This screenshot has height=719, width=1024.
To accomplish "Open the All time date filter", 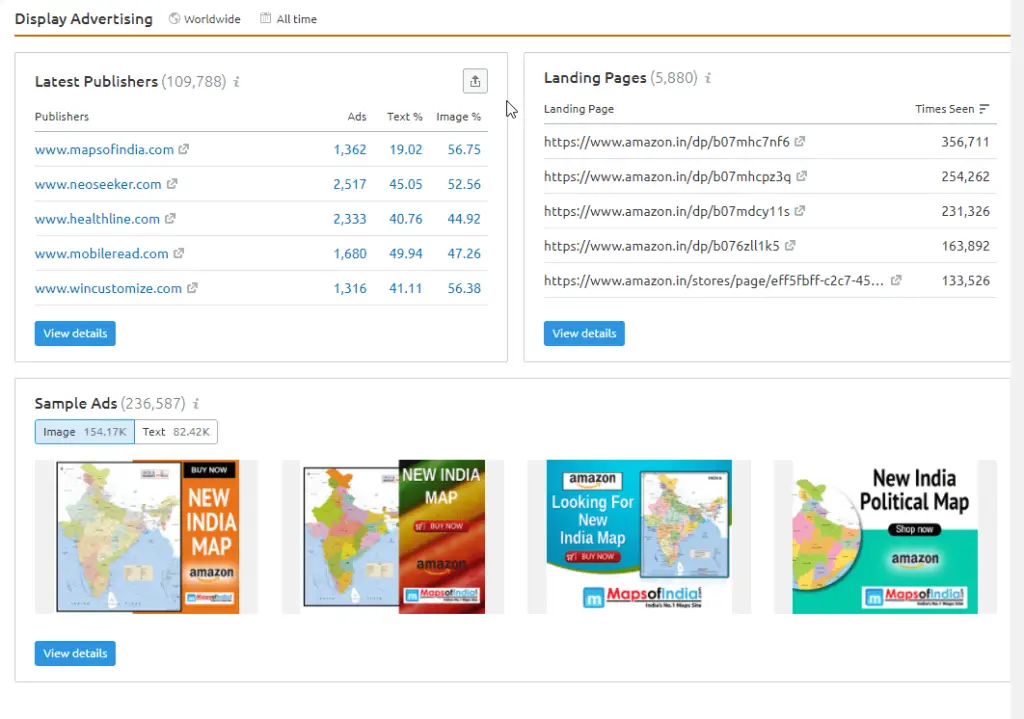I will click(288, 19).
